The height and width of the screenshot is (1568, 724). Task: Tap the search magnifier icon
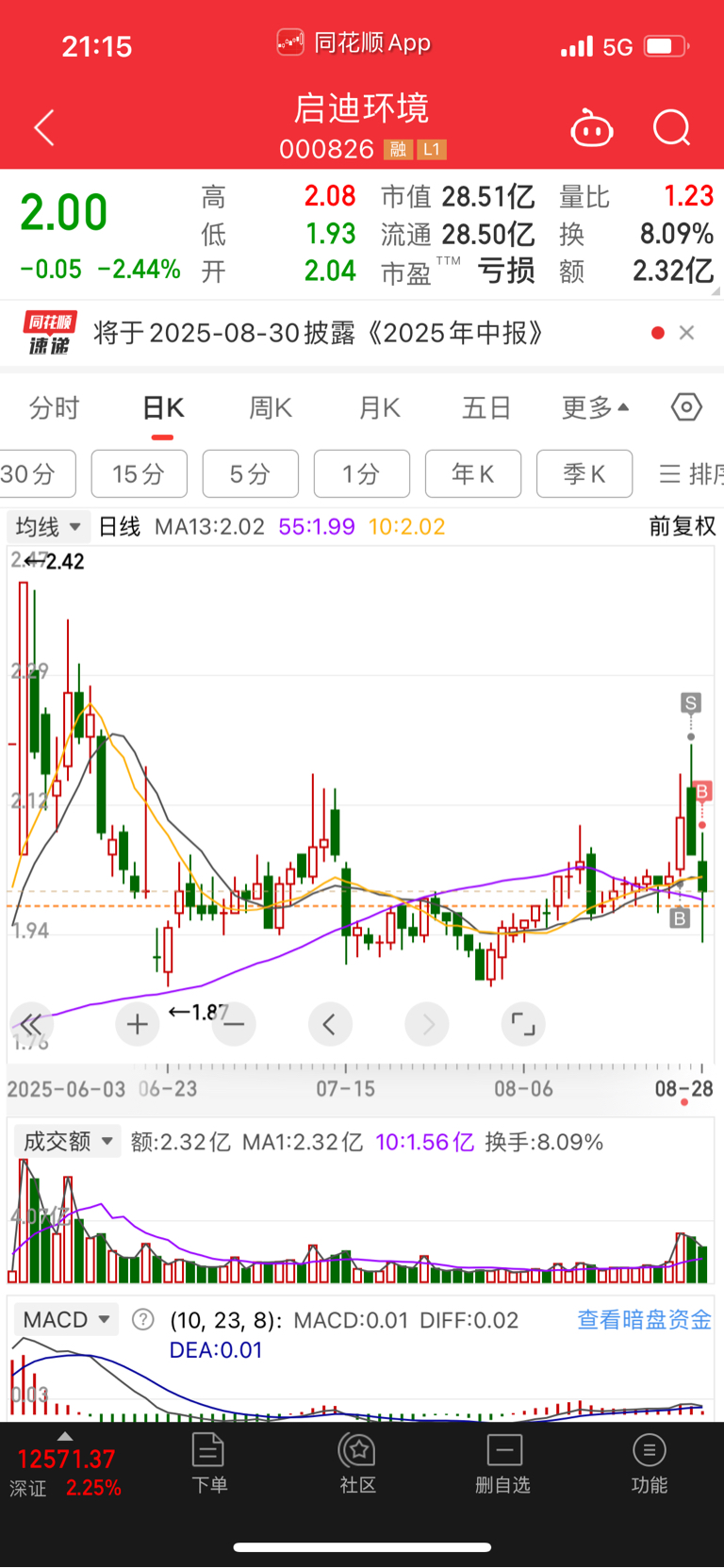point(672,128)
